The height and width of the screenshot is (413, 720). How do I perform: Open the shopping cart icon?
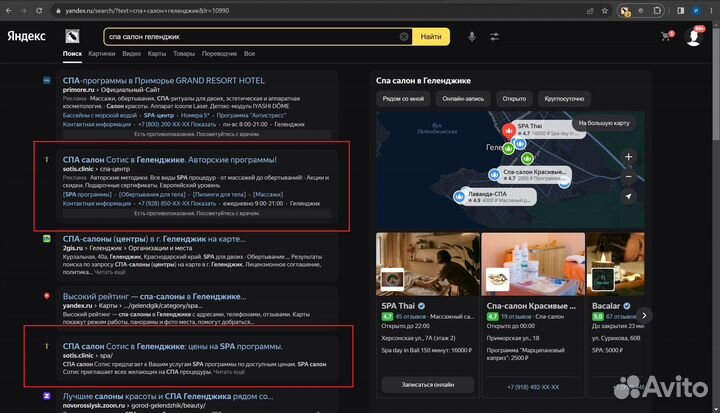pyautogui.click(x=665, y=36)
